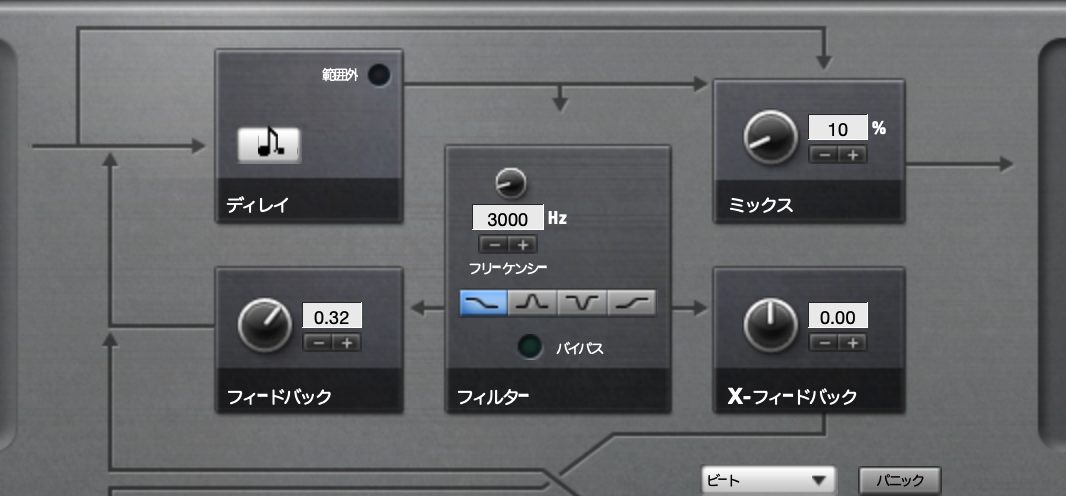Screen dimensions: 1066x496
Task: Click the Hz unit label
Action: click(557, 219)
